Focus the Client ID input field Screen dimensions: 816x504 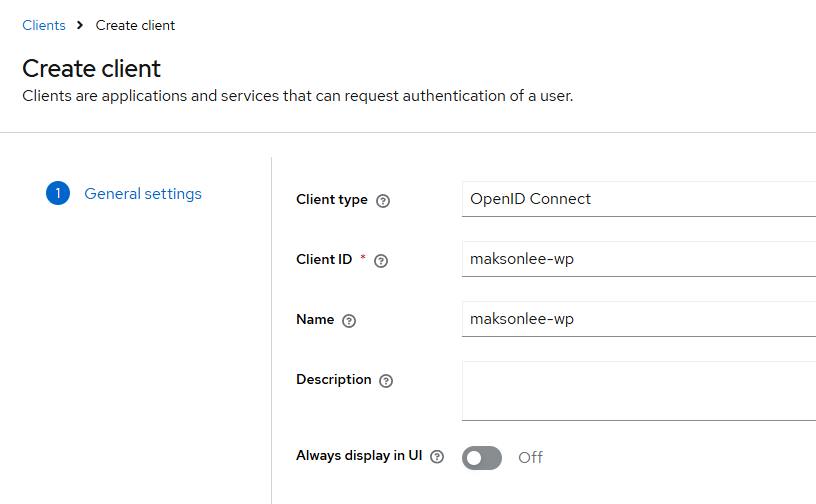click(x=638, y=259)
